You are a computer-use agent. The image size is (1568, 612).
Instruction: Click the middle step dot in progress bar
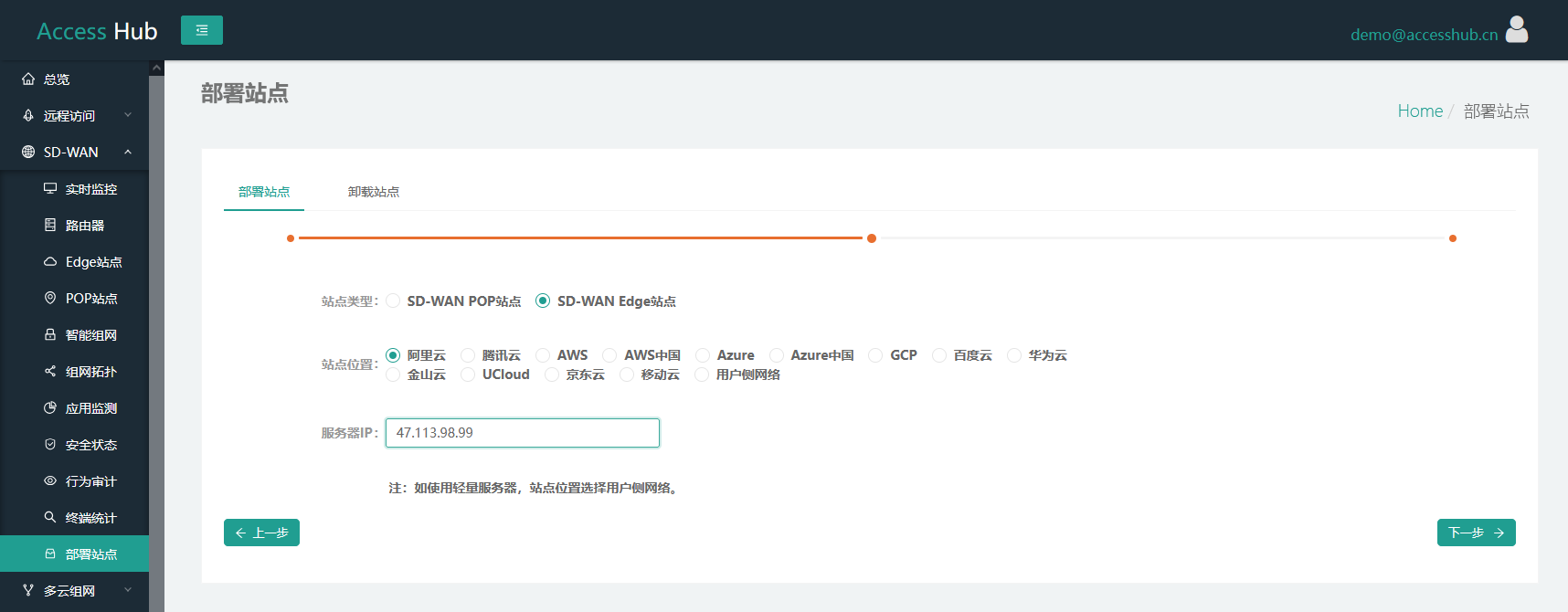(872, 238)
